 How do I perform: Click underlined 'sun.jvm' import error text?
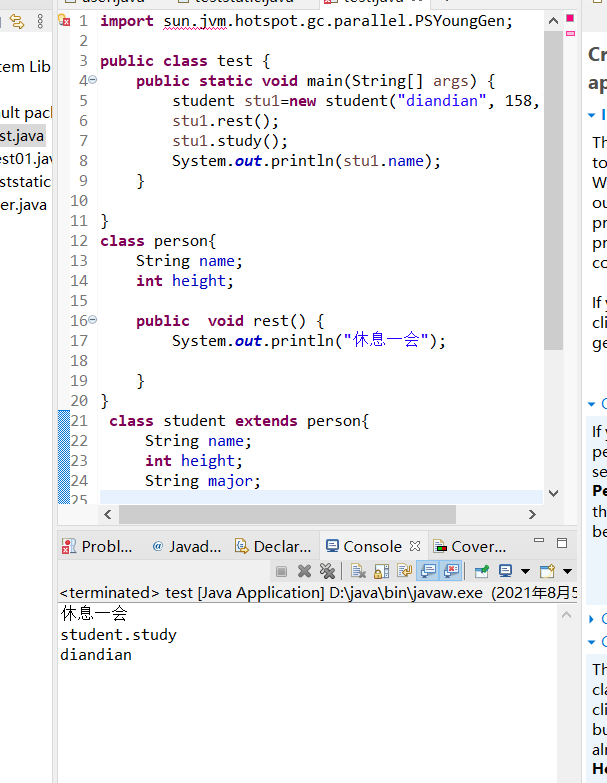pyautogui.click(x=195, y=21)
